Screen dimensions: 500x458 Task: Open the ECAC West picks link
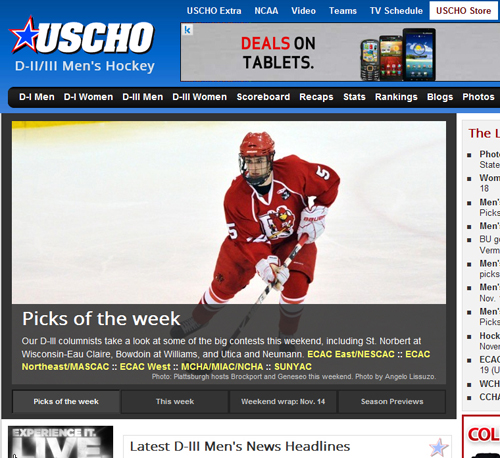pyautogui.click(x=145, y=367)
